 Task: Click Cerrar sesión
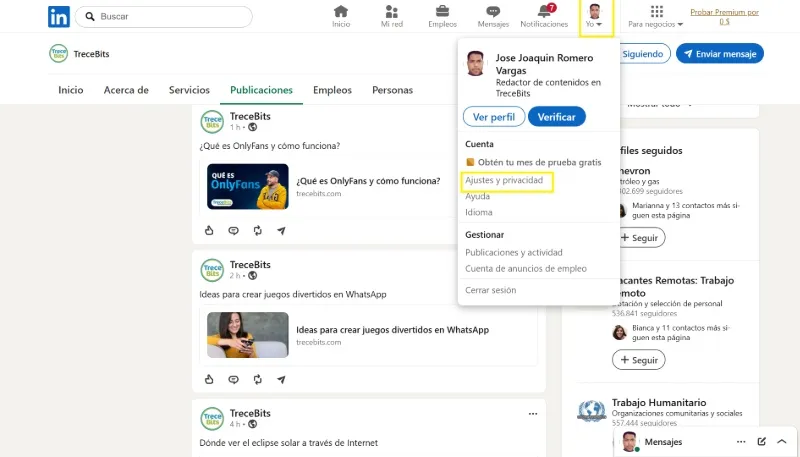(490, 290)
